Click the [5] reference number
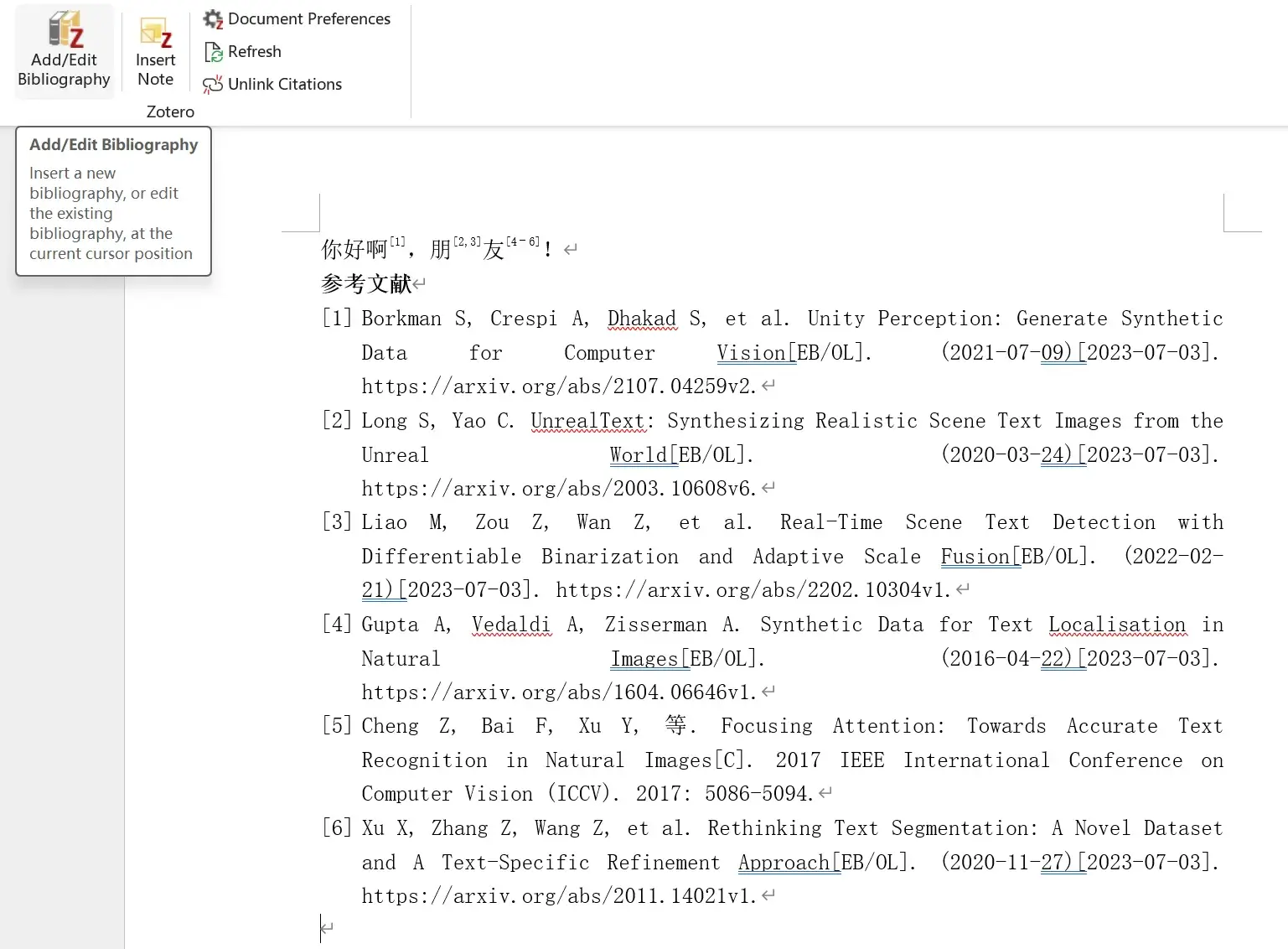Screen dimensions: 1288x949 pyautogui.click(x=337, y=726)
